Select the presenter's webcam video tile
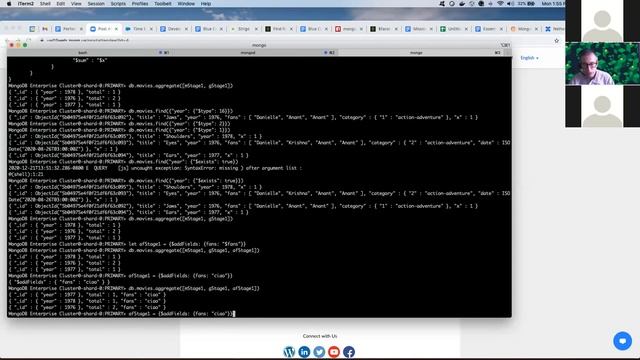The image size is (640, 360). (602, 64)
